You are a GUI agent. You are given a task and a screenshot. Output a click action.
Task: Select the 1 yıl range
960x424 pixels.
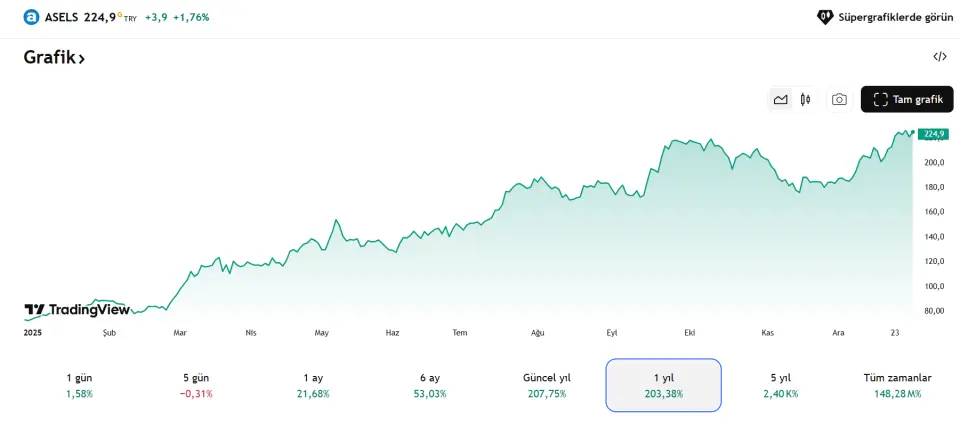pyautogui.click(x=664, y=385)
